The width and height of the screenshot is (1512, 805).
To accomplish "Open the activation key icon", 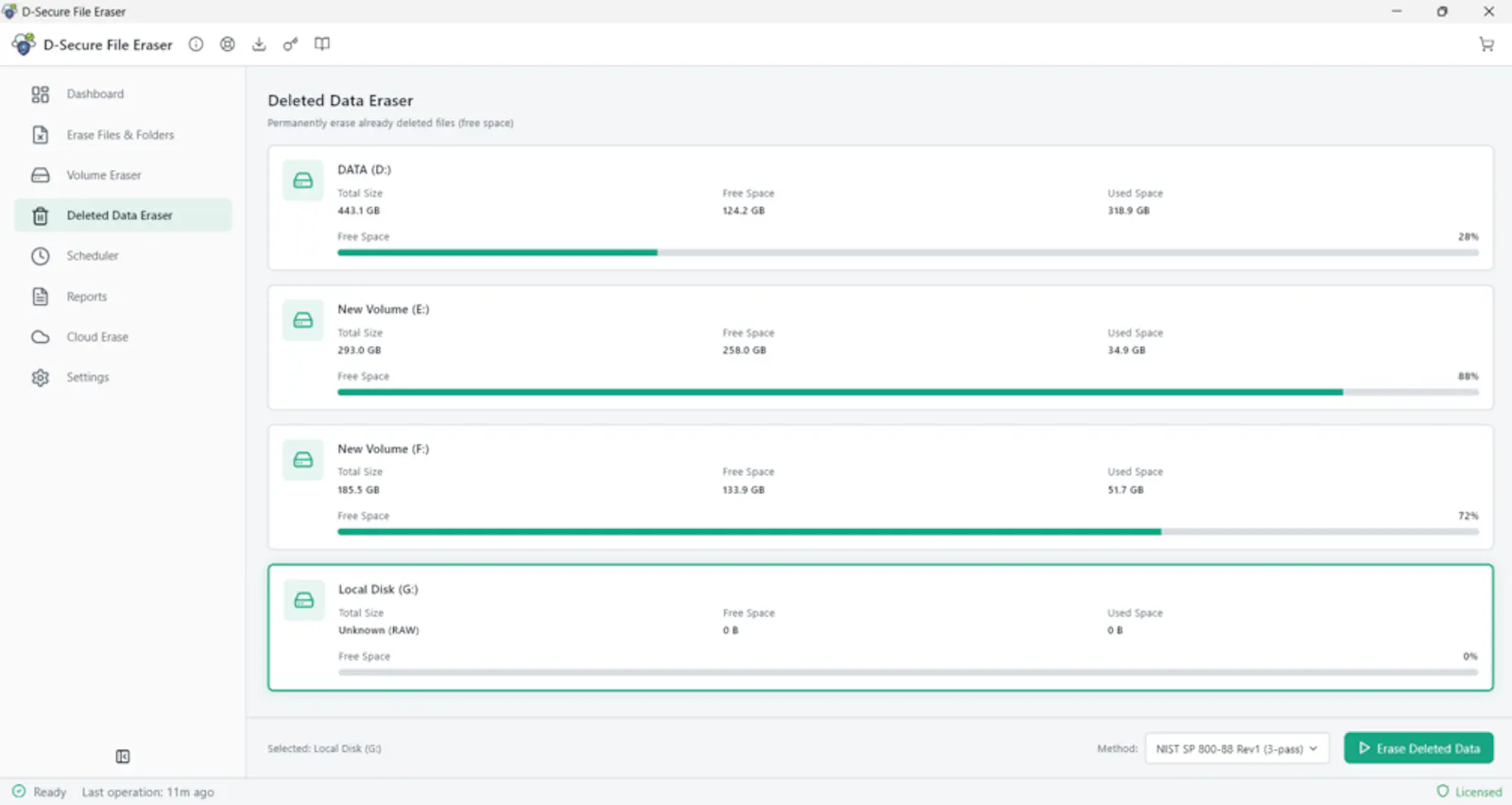I will pos(291,44).
